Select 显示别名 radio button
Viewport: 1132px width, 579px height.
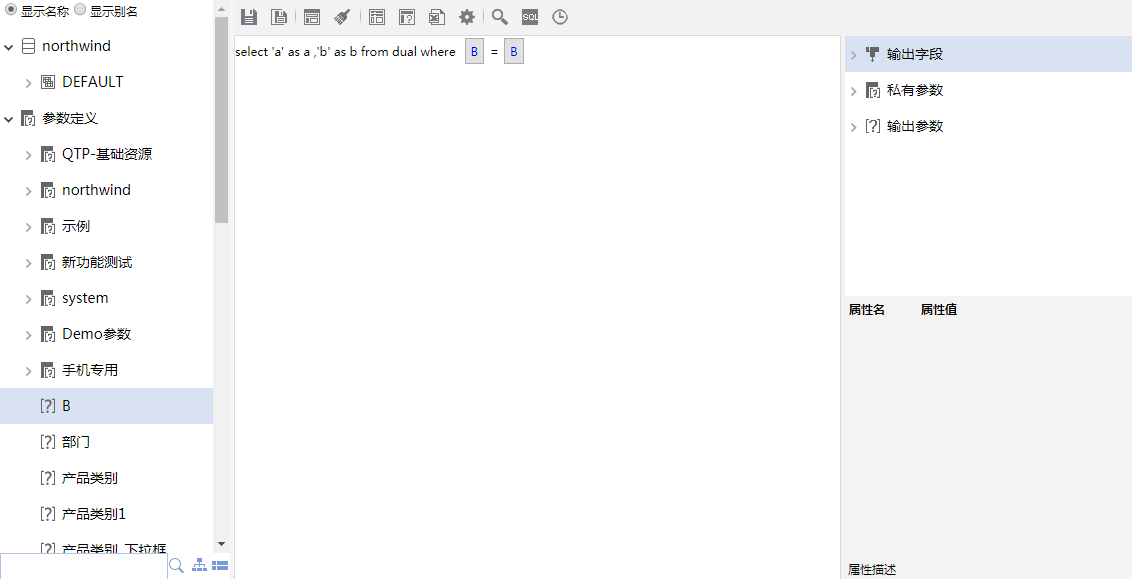(80, 9)
